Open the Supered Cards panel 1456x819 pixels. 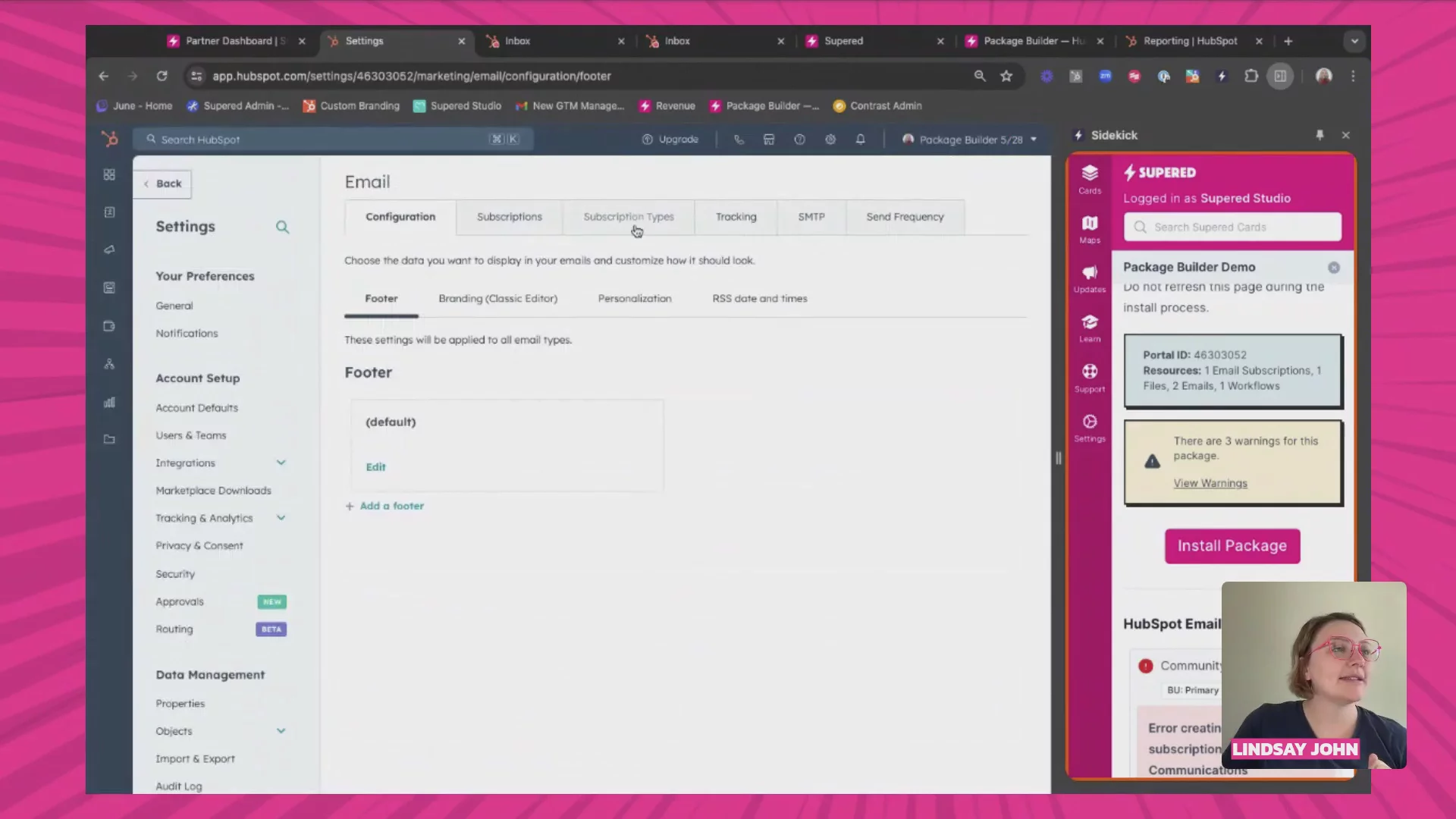1090,179
